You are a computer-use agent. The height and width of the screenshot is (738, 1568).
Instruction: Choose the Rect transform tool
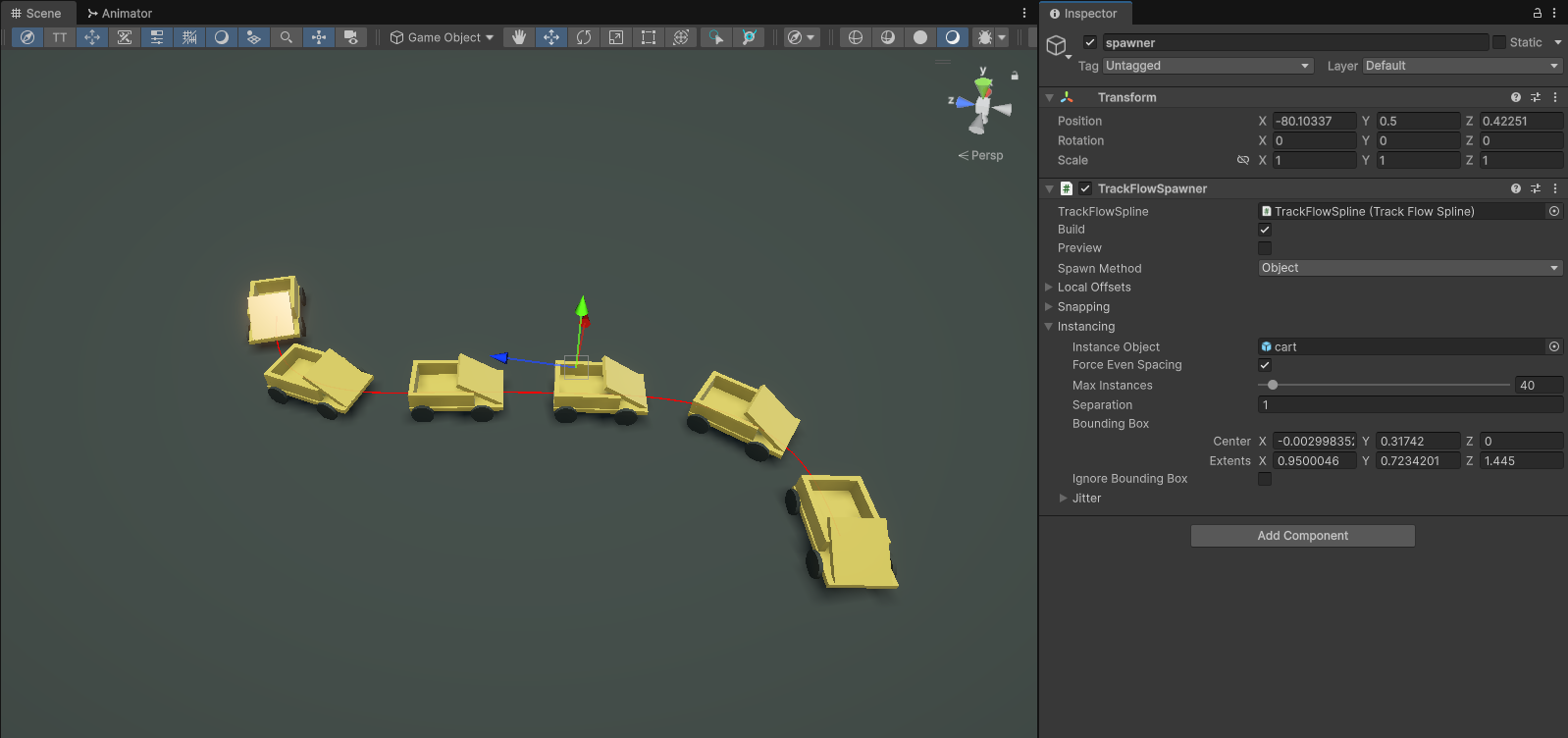coord(649,37)
